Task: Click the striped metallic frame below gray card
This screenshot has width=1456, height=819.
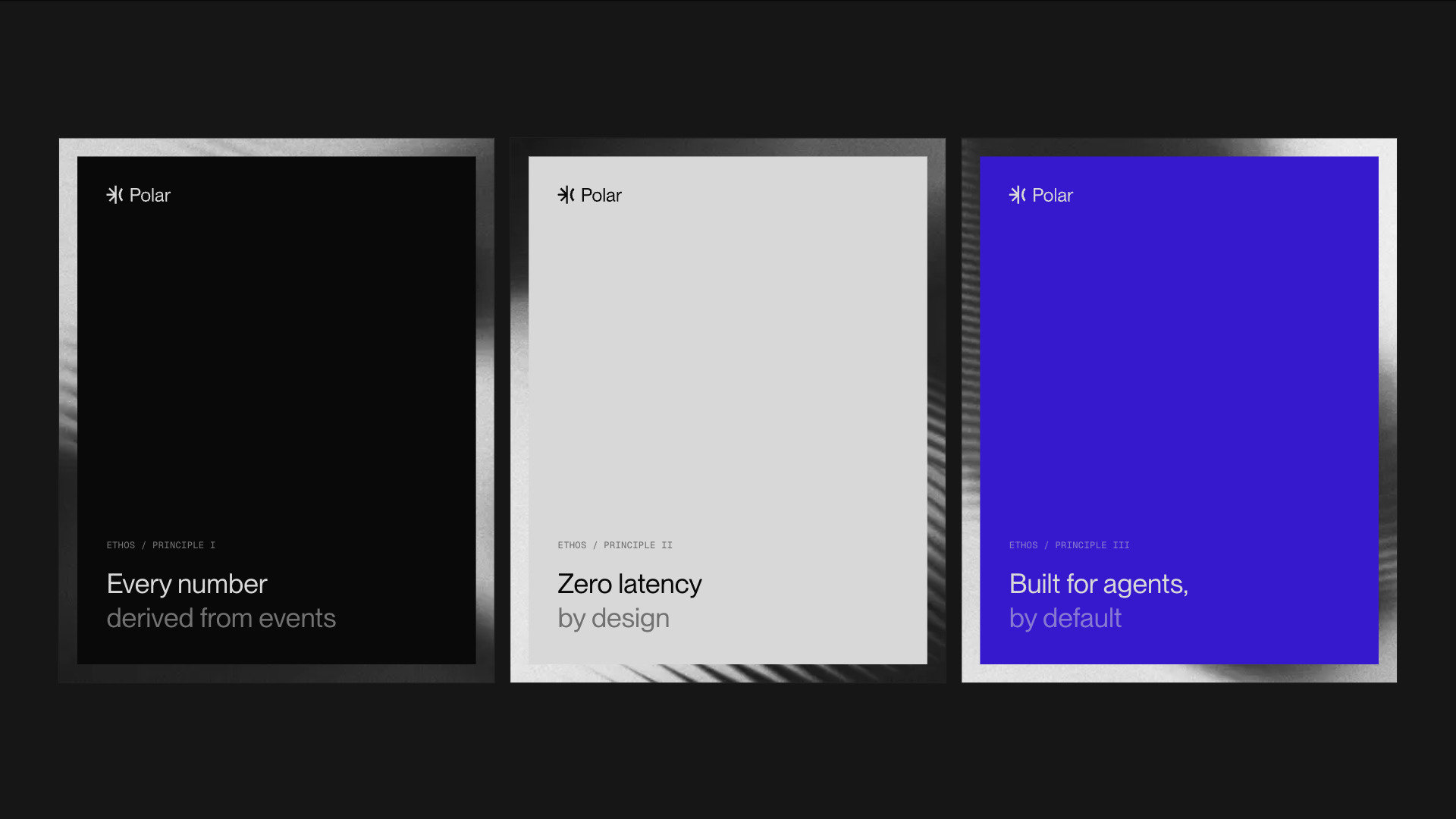Action: tap(728, 673)
